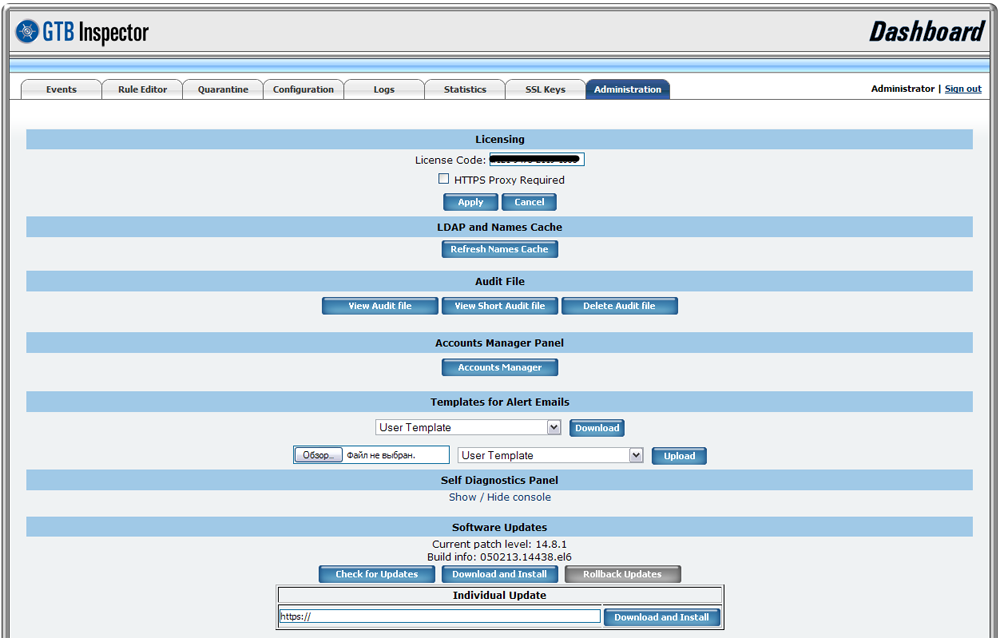Click the LDAP and Names Cache header
Screen dimensions: 1000x638
click(499, 227)
